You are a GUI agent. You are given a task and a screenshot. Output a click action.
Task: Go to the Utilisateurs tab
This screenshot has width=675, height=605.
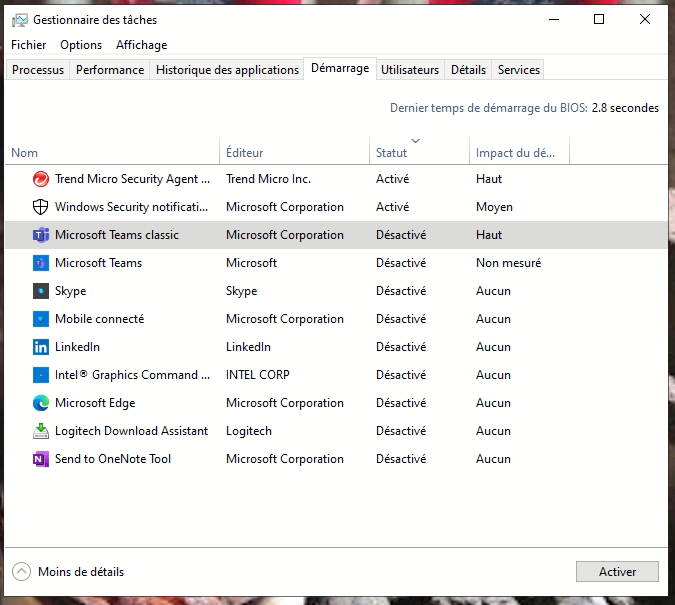point(410,70)
